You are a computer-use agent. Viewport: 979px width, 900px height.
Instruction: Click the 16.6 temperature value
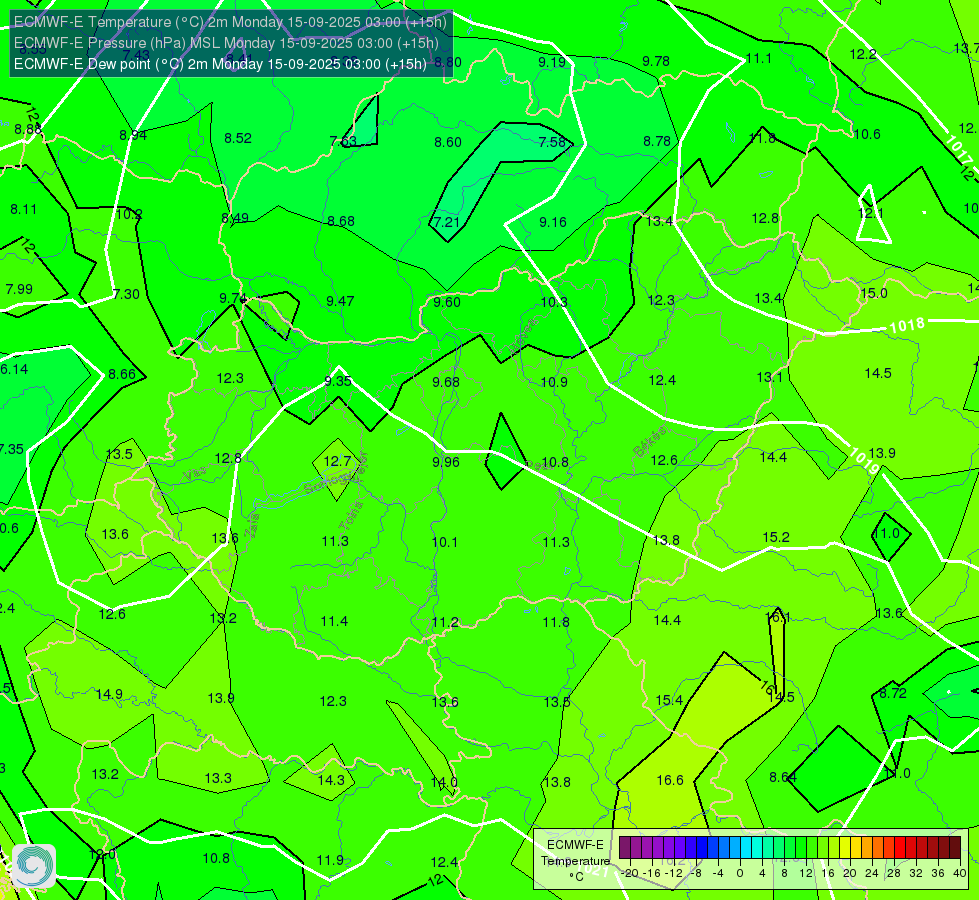[670, 780]
